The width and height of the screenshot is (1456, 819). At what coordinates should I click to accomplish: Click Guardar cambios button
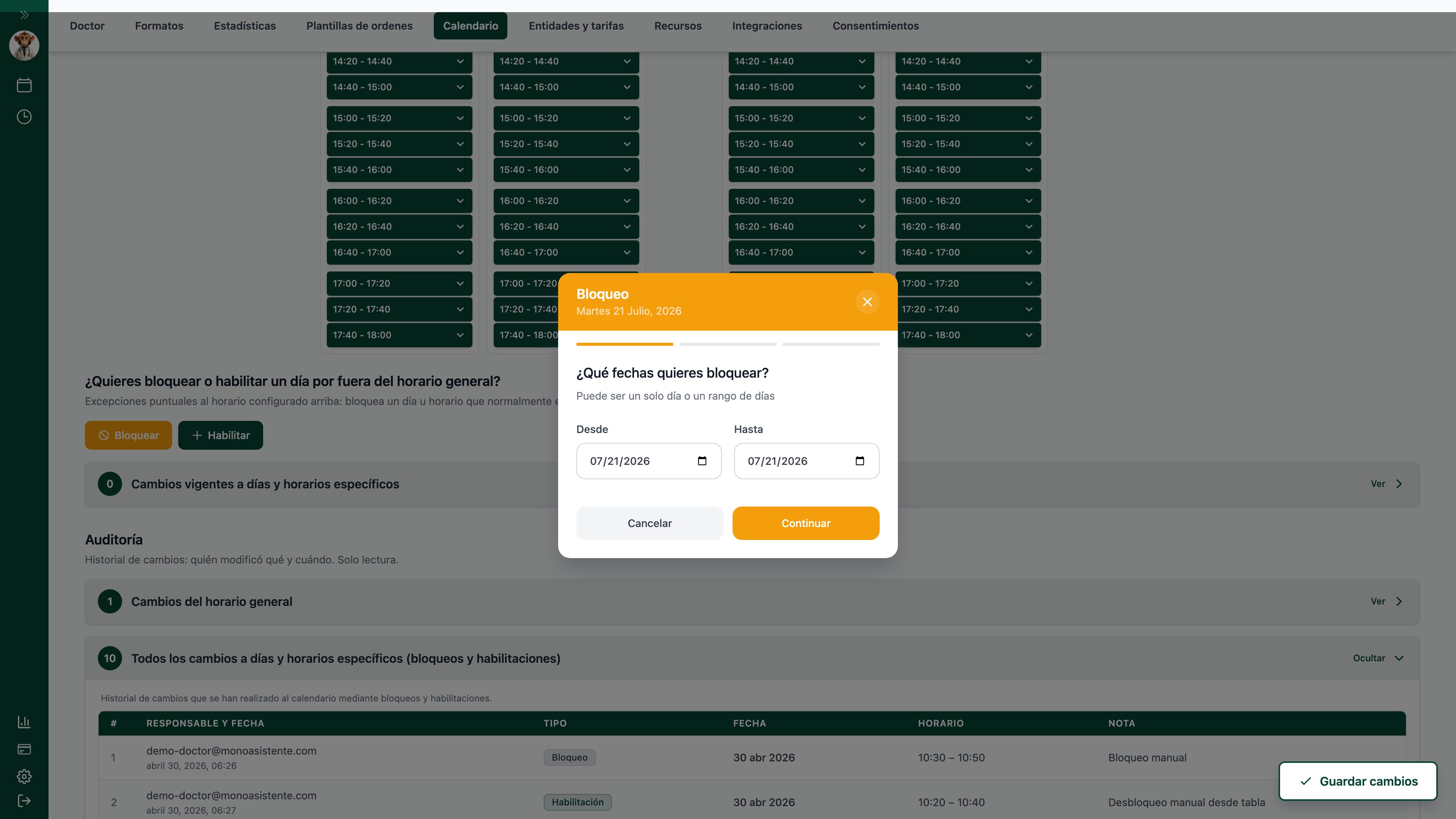[x=1358, y=781]
